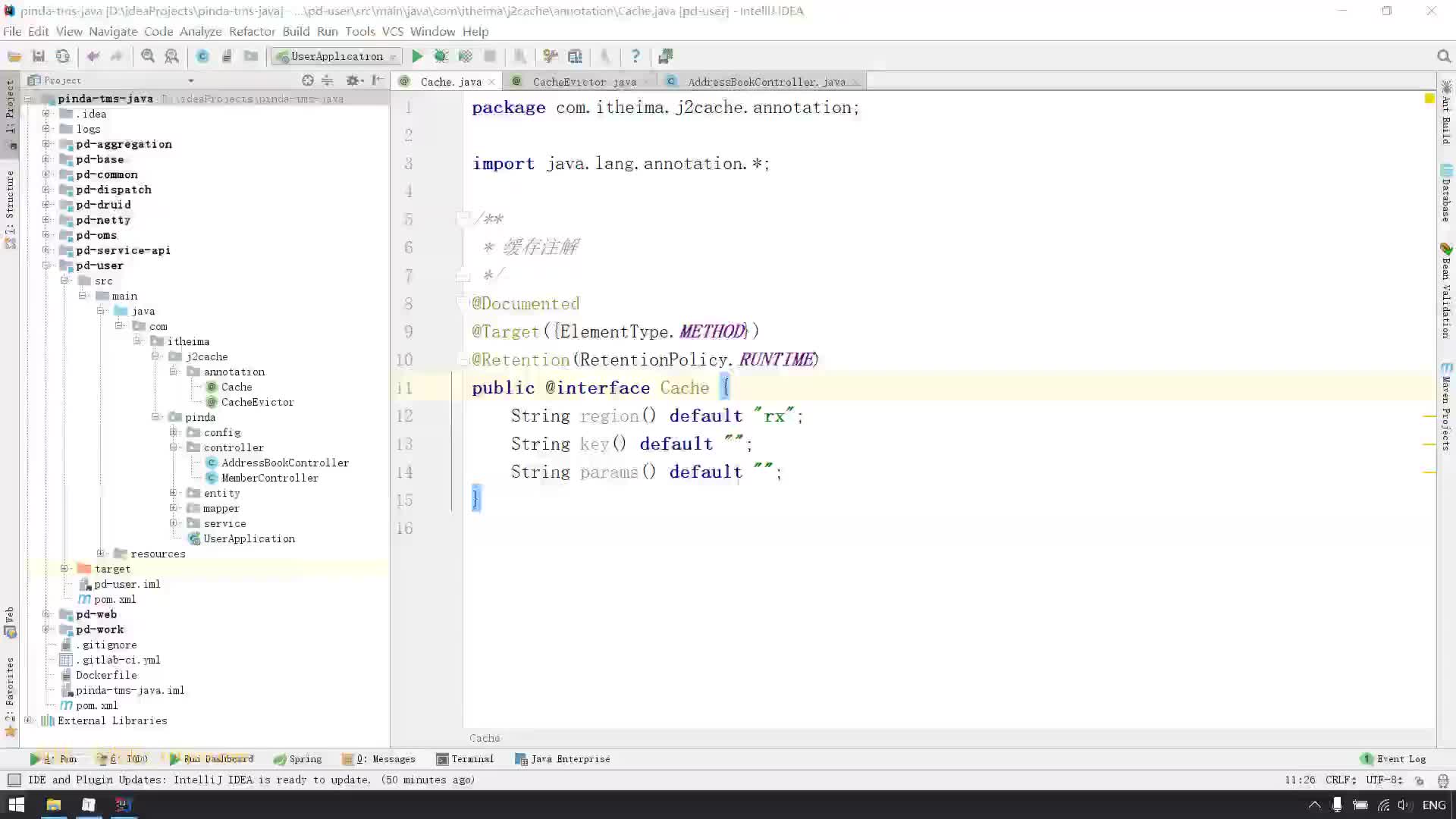
Task: Open Search Everywhere magnifier at top right
Action: click(x=1444, y=56)
